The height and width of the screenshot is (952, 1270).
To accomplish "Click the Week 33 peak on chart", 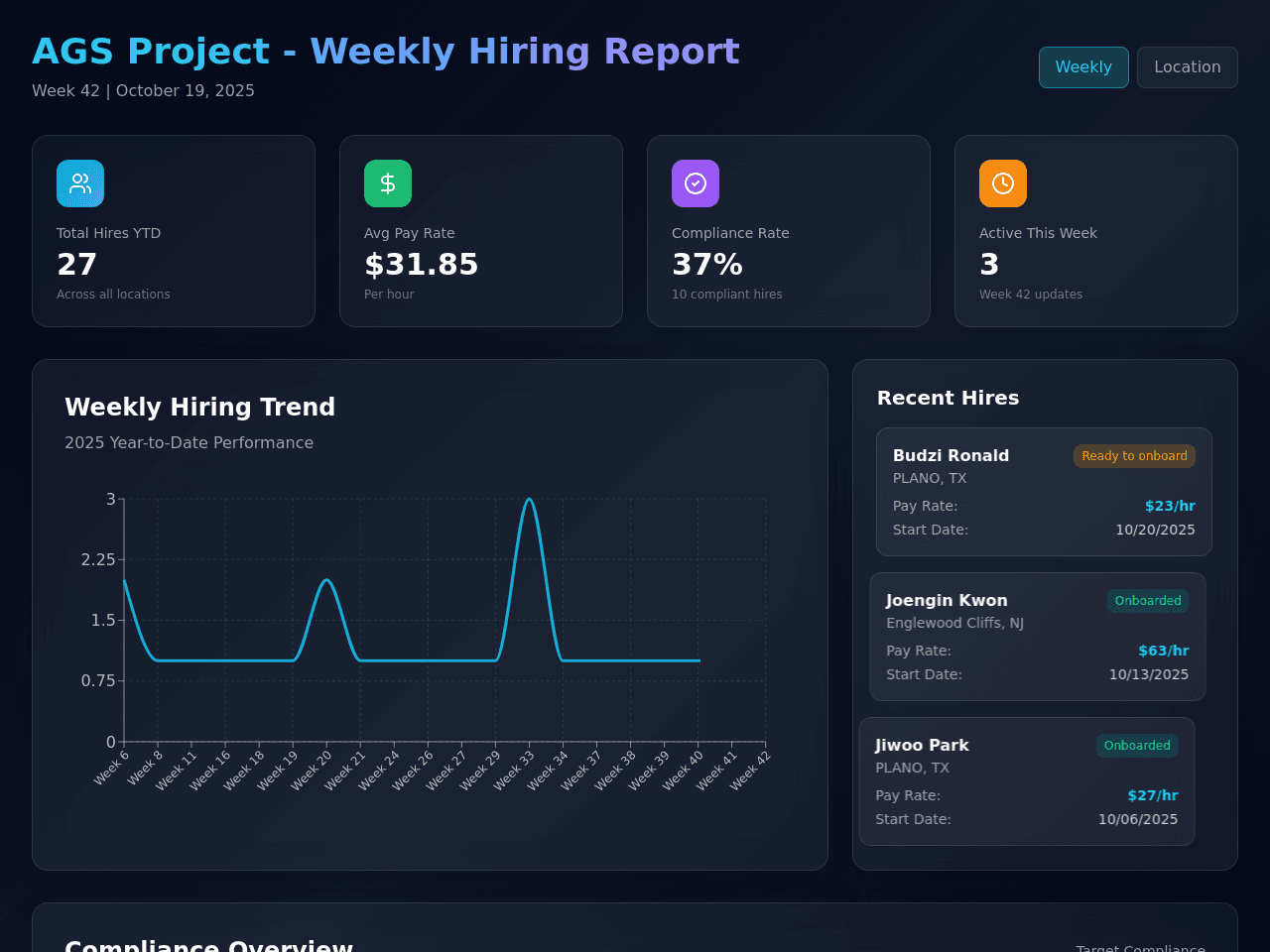I will click(x=529, y=499).
